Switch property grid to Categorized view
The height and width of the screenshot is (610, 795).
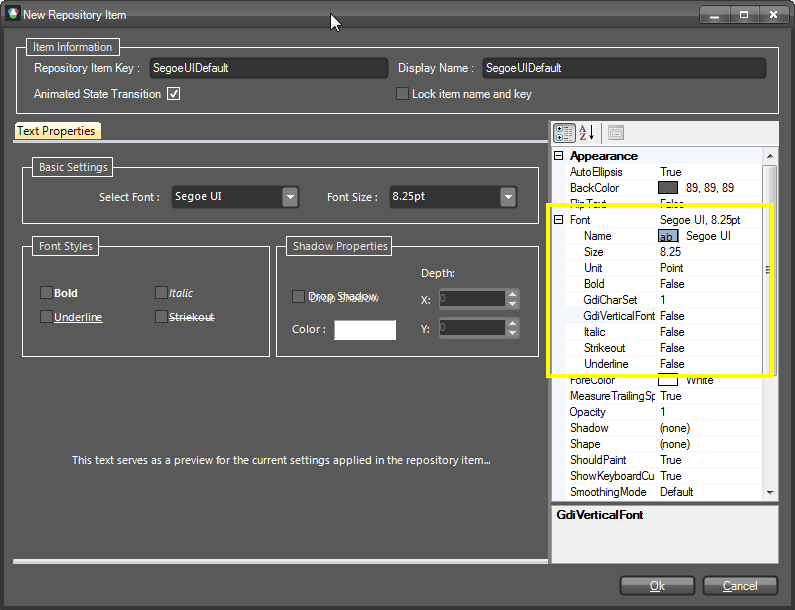coord(564,133)
